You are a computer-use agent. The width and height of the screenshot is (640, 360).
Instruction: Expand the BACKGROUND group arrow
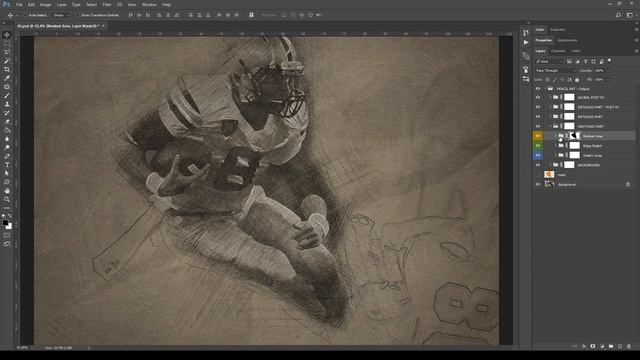point(550,165)
